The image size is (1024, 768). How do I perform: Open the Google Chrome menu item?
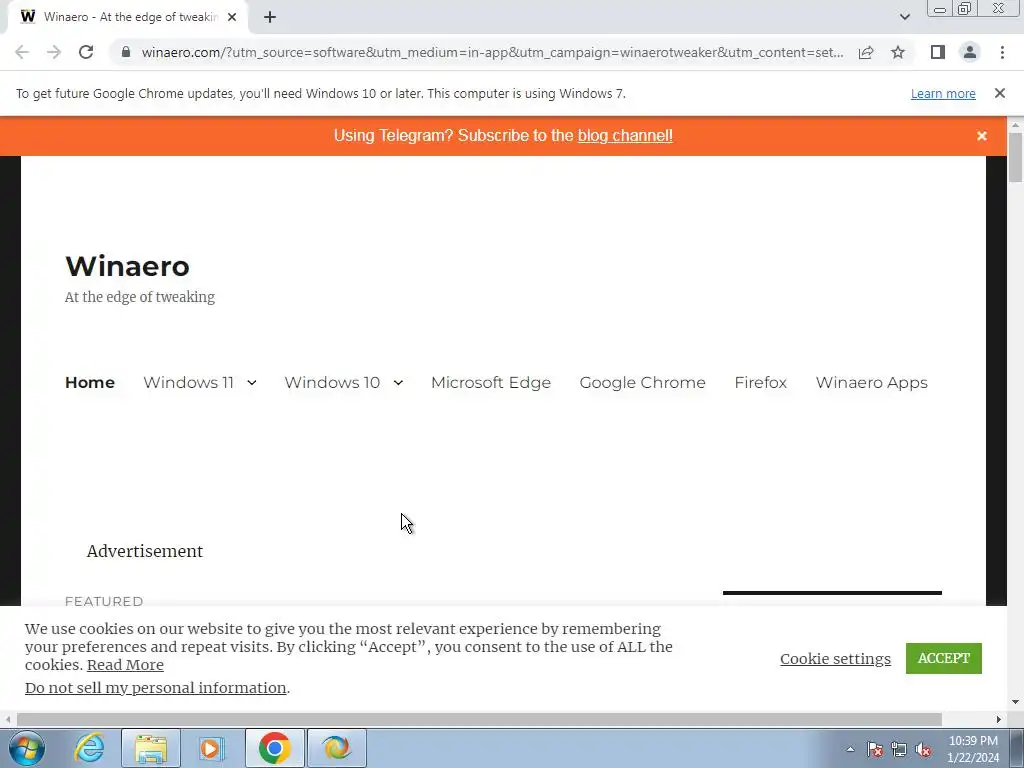643,382
